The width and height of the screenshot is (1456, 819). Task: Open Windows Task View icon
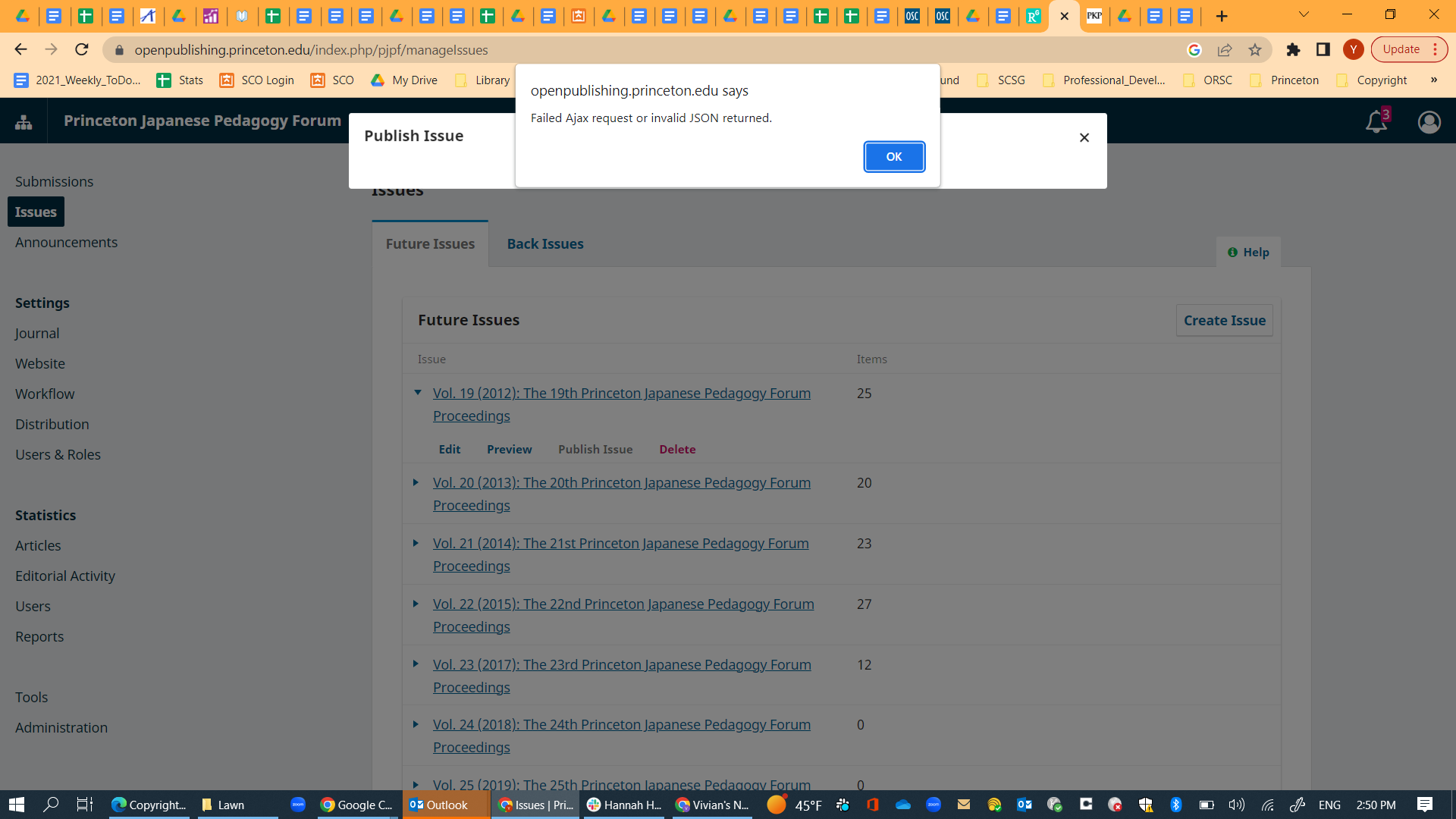(x=85, y=805)
